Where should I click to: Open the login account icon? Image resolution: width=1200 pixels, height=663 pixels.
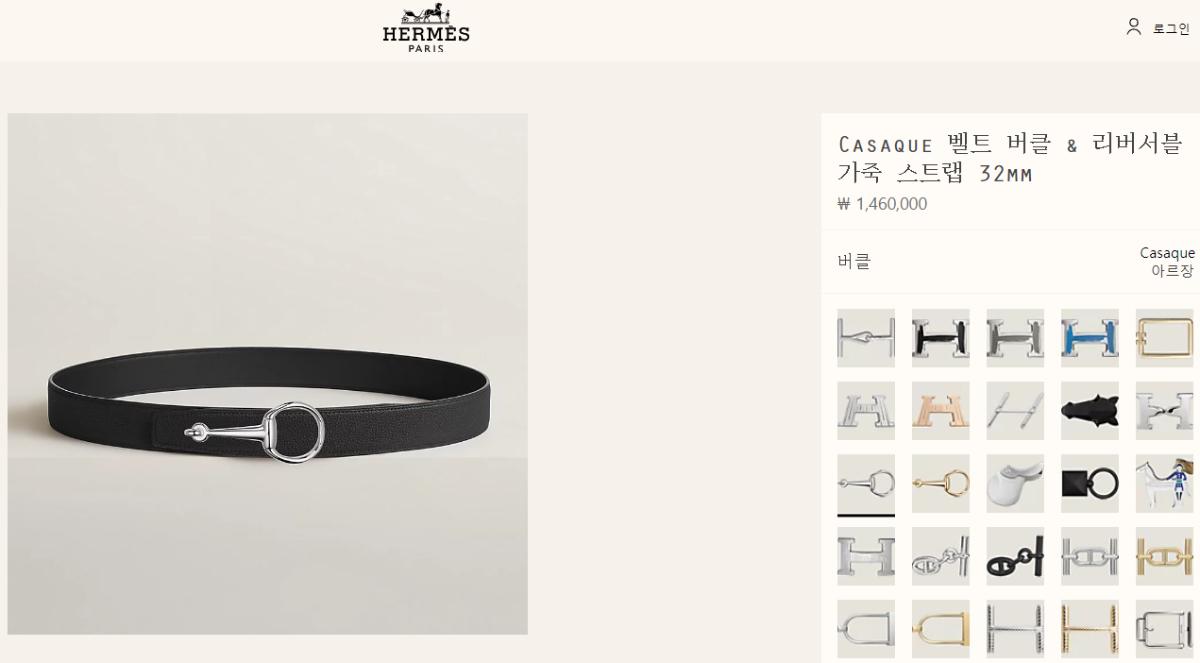tap(1133, 27)
